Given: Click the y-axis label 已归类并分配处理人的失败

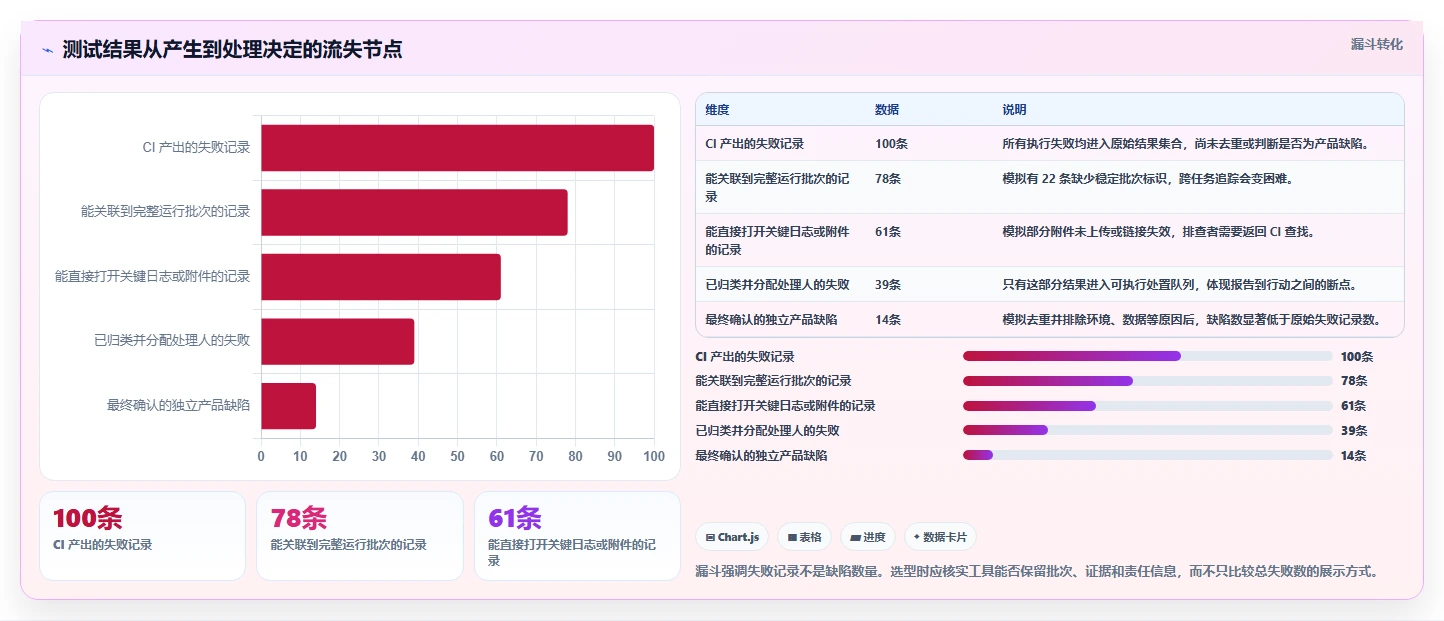Looking at the screenshot, I should [172, 341].
